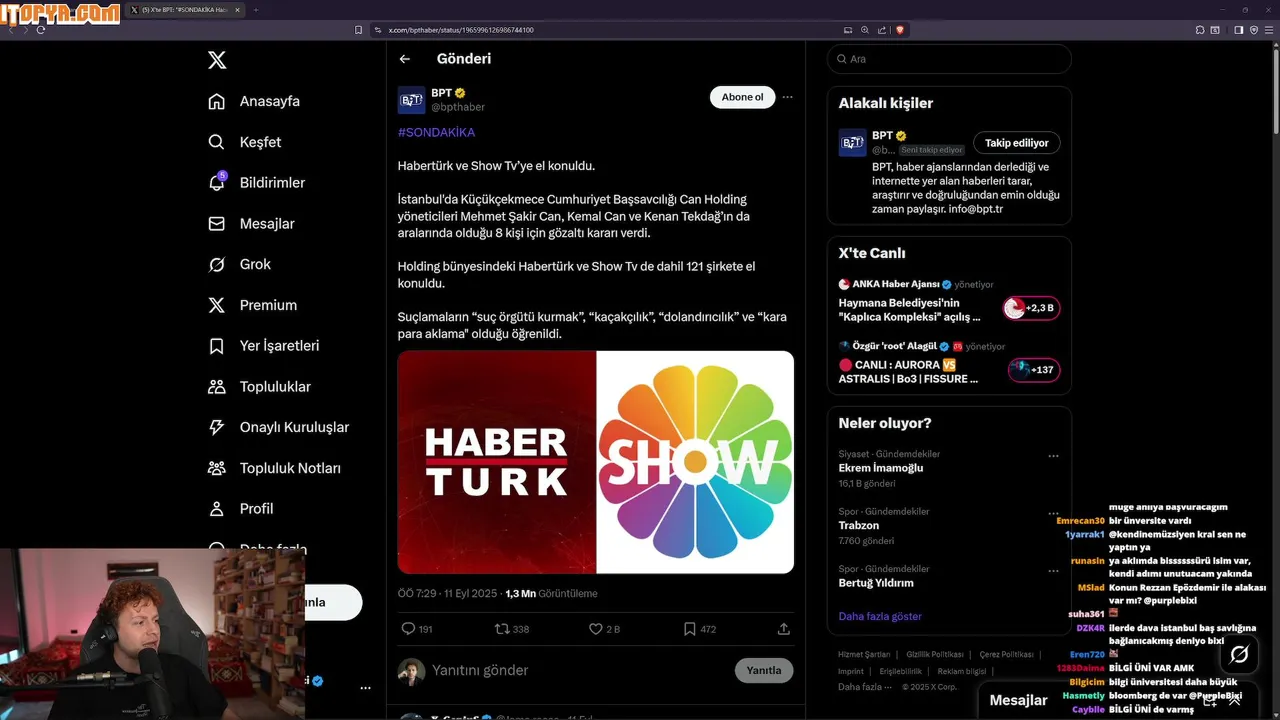Open Topluluklar in the sidebar

coord(260,387)
